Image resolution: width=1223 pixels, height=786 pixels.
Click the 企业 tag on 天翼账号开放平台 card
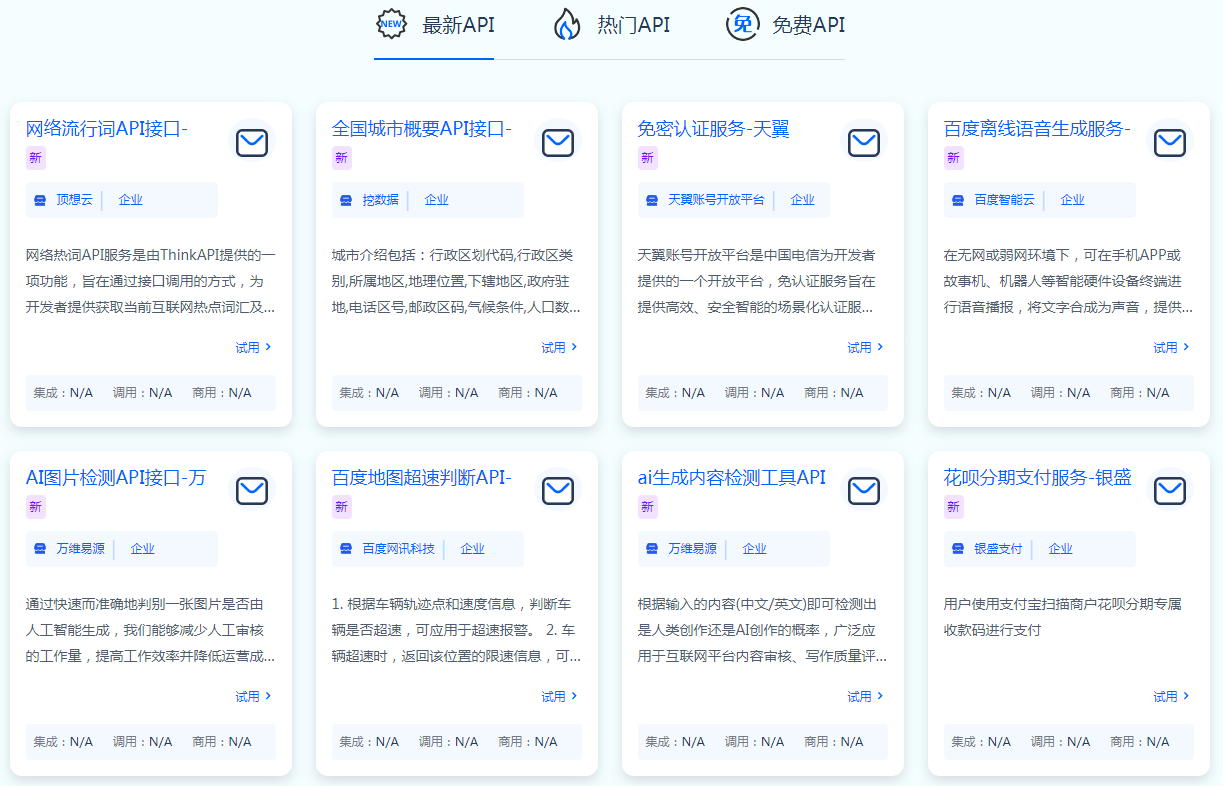tap(802, 199)
